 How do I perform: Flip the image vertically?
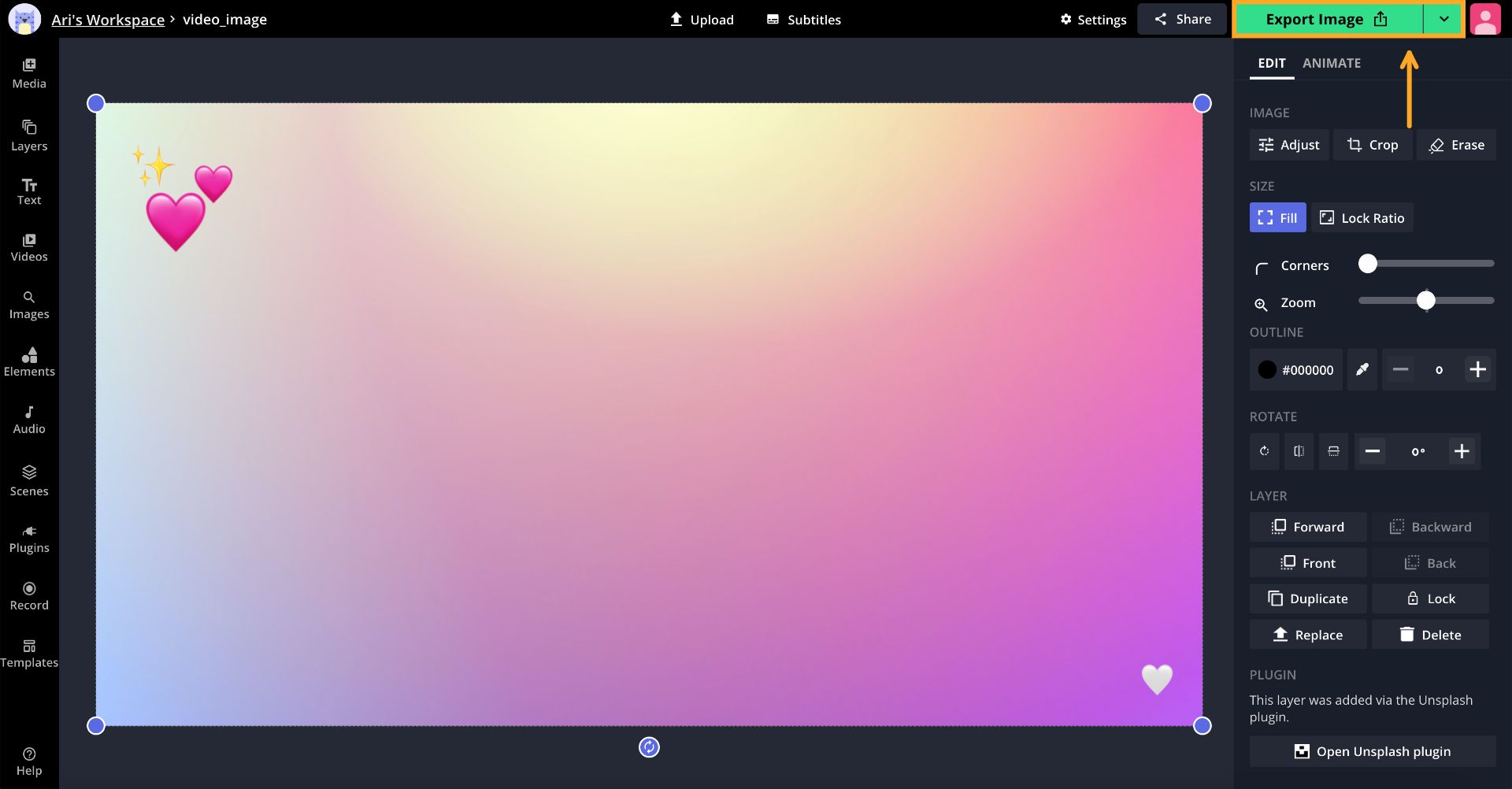pyautogui.click(x=1333, y=451)
